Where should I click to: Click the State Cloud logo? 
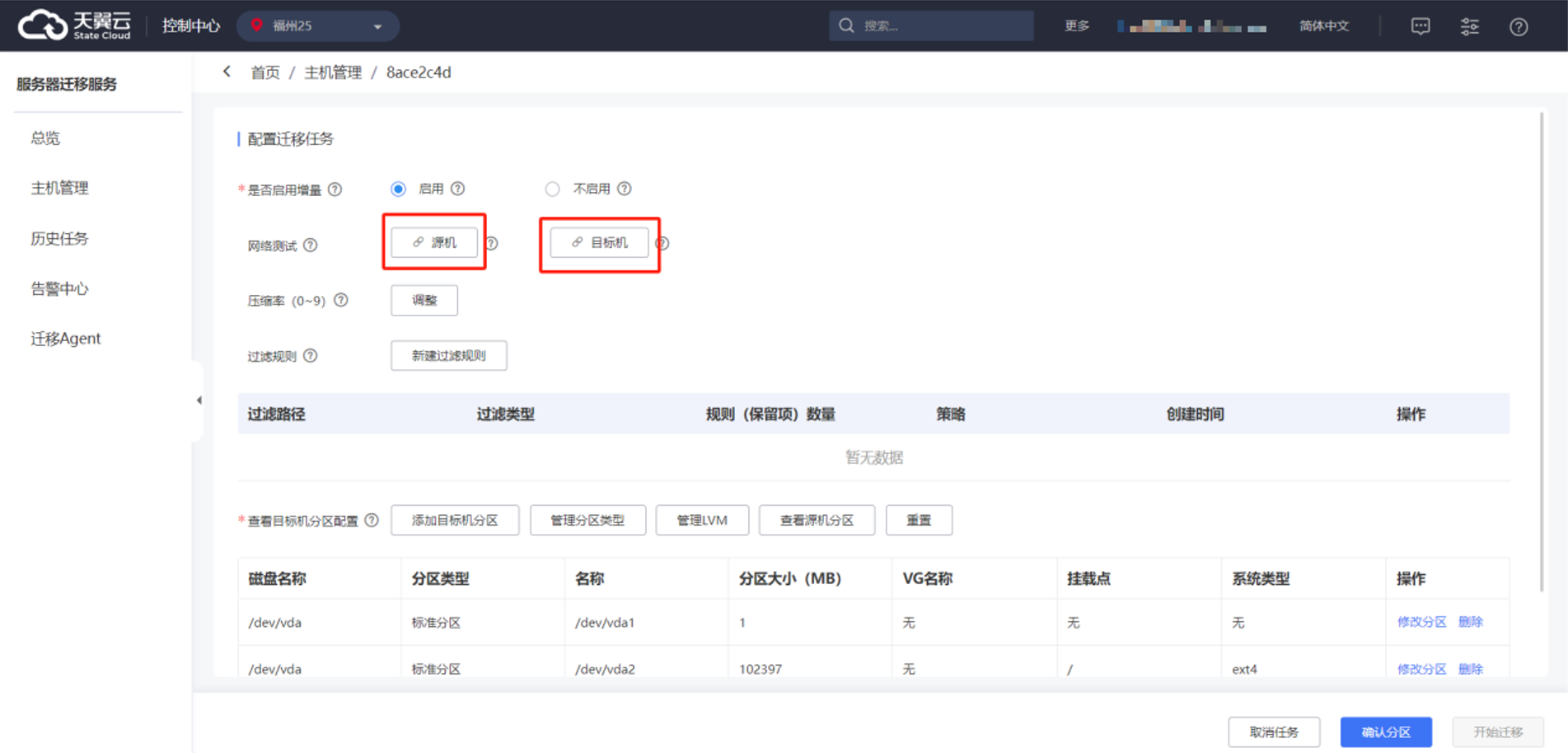tap(74, 25)
